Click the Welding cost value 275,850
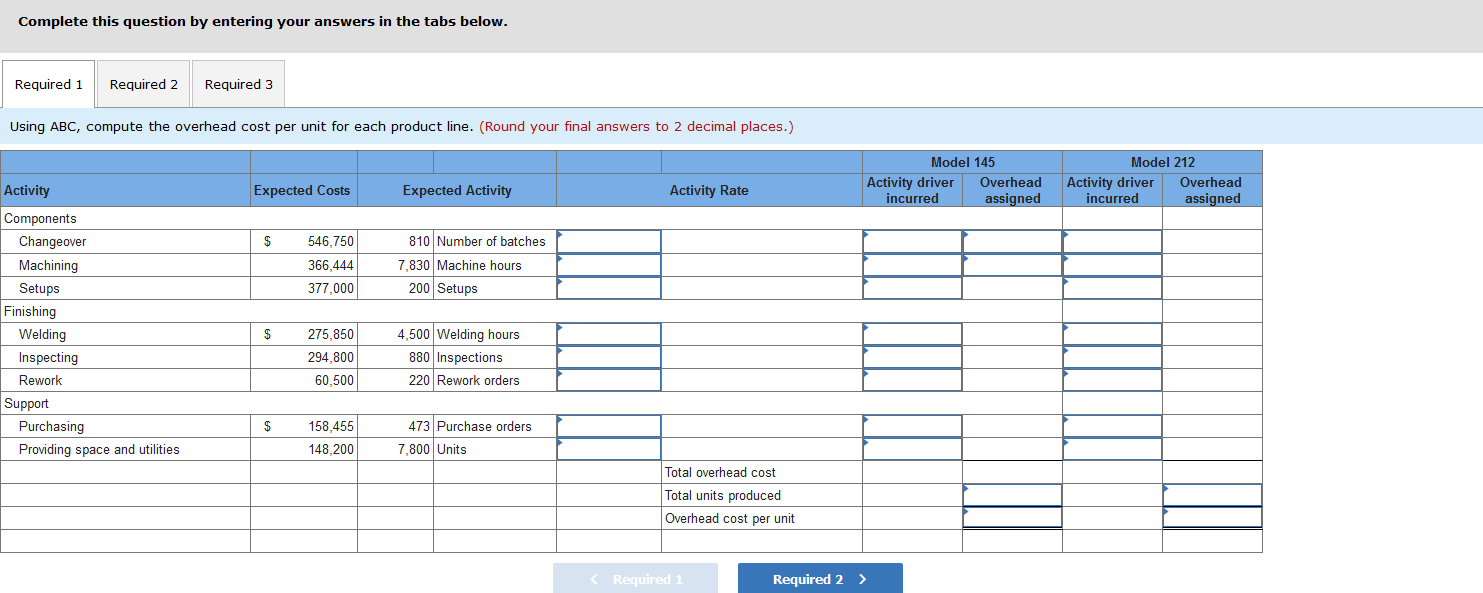Screen dimensions: 1483x593 click(330, 334)
